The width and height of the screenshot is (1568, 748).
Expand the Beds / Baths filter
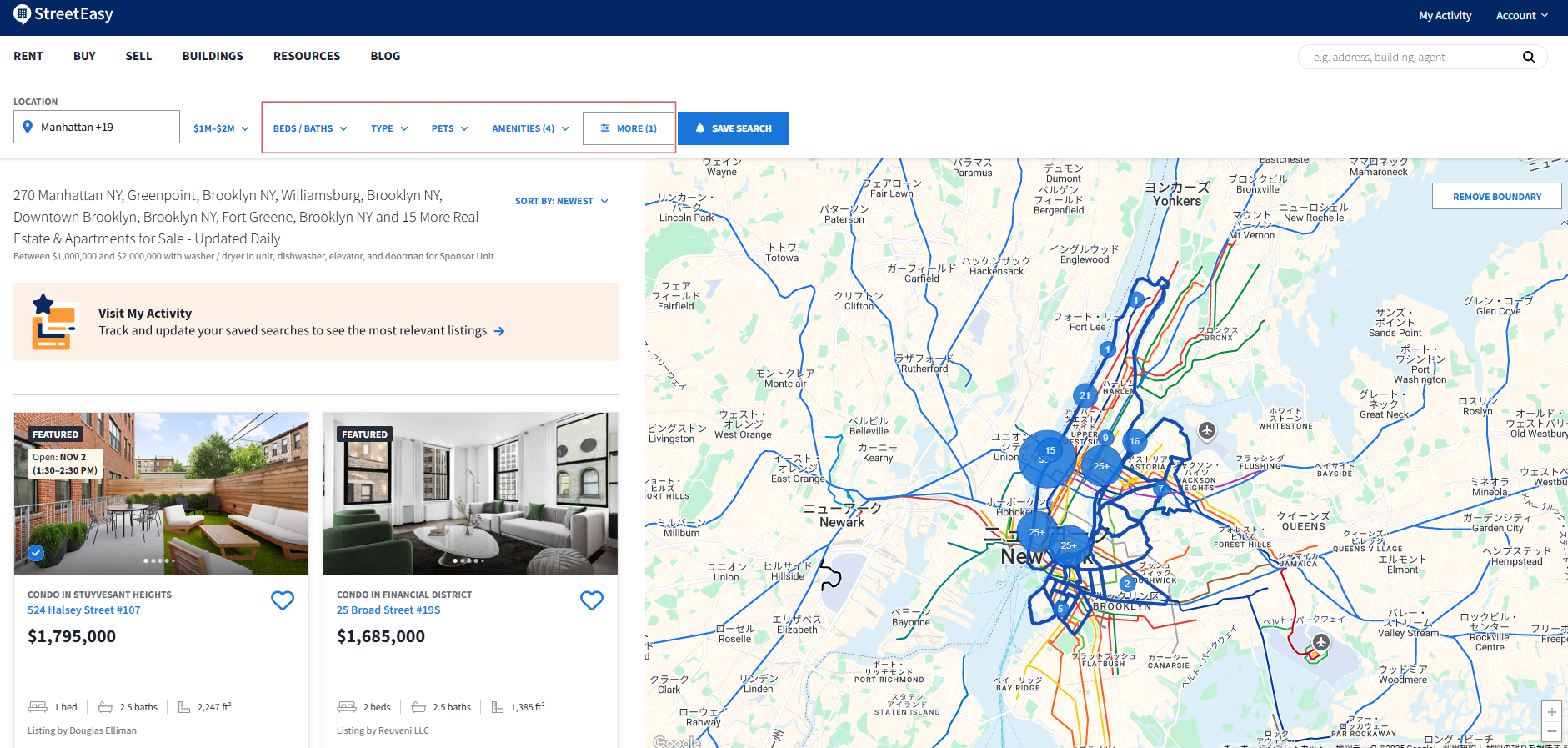(310, 128)
